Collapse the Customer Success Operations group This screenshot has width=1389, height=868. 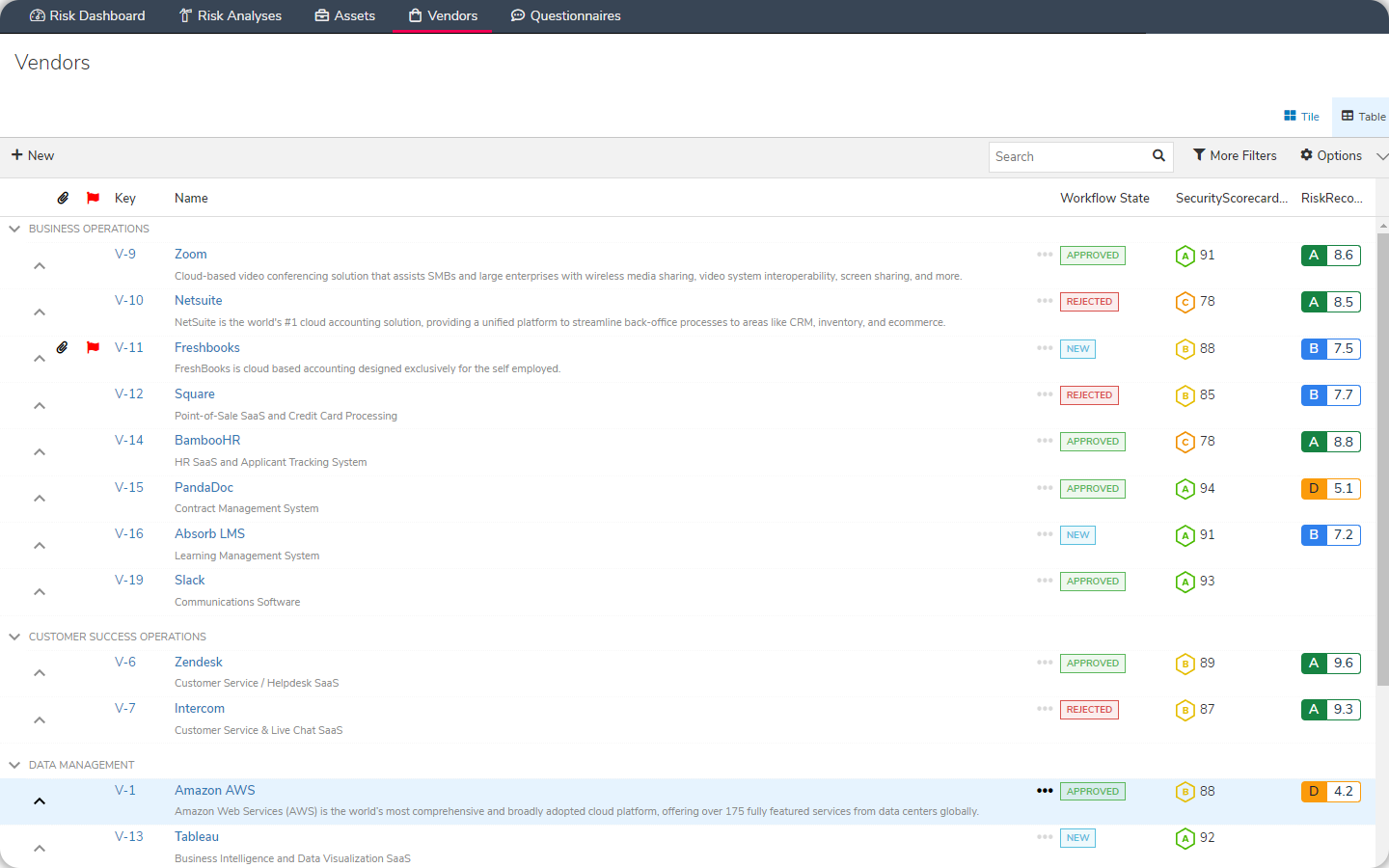coord(14,637)
